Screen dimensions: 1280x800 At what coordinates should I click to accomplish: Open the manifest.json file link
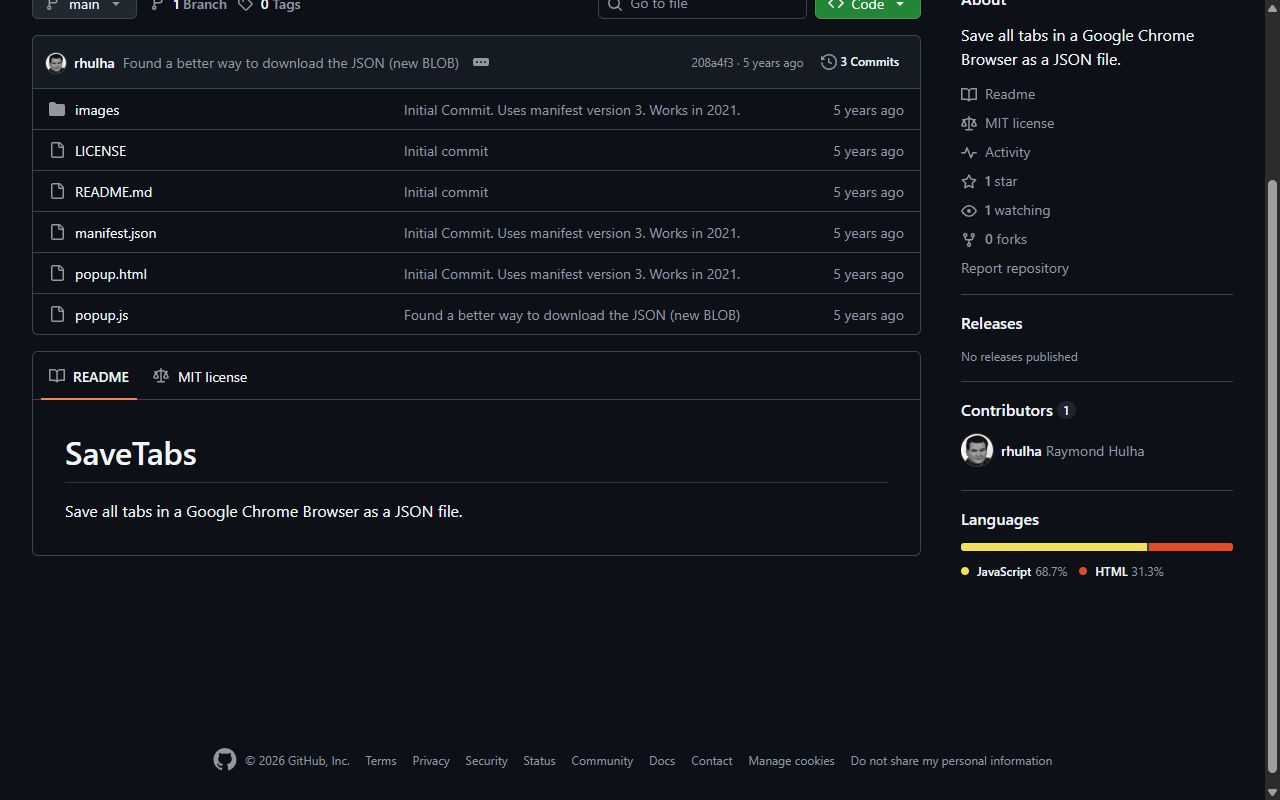point(115,233)
